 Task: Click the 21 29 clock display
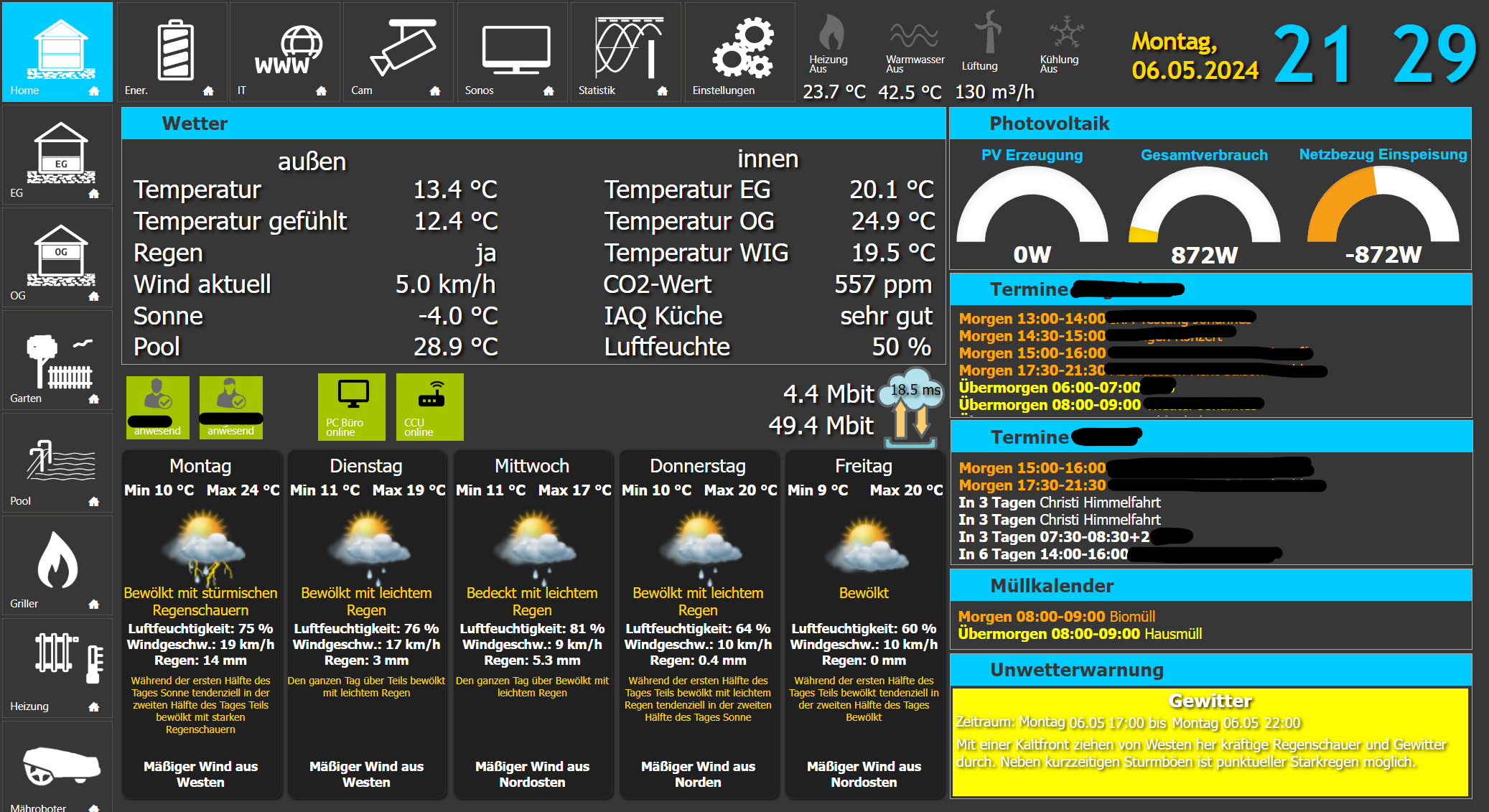pyautogui.click(x=1375, y=54)
